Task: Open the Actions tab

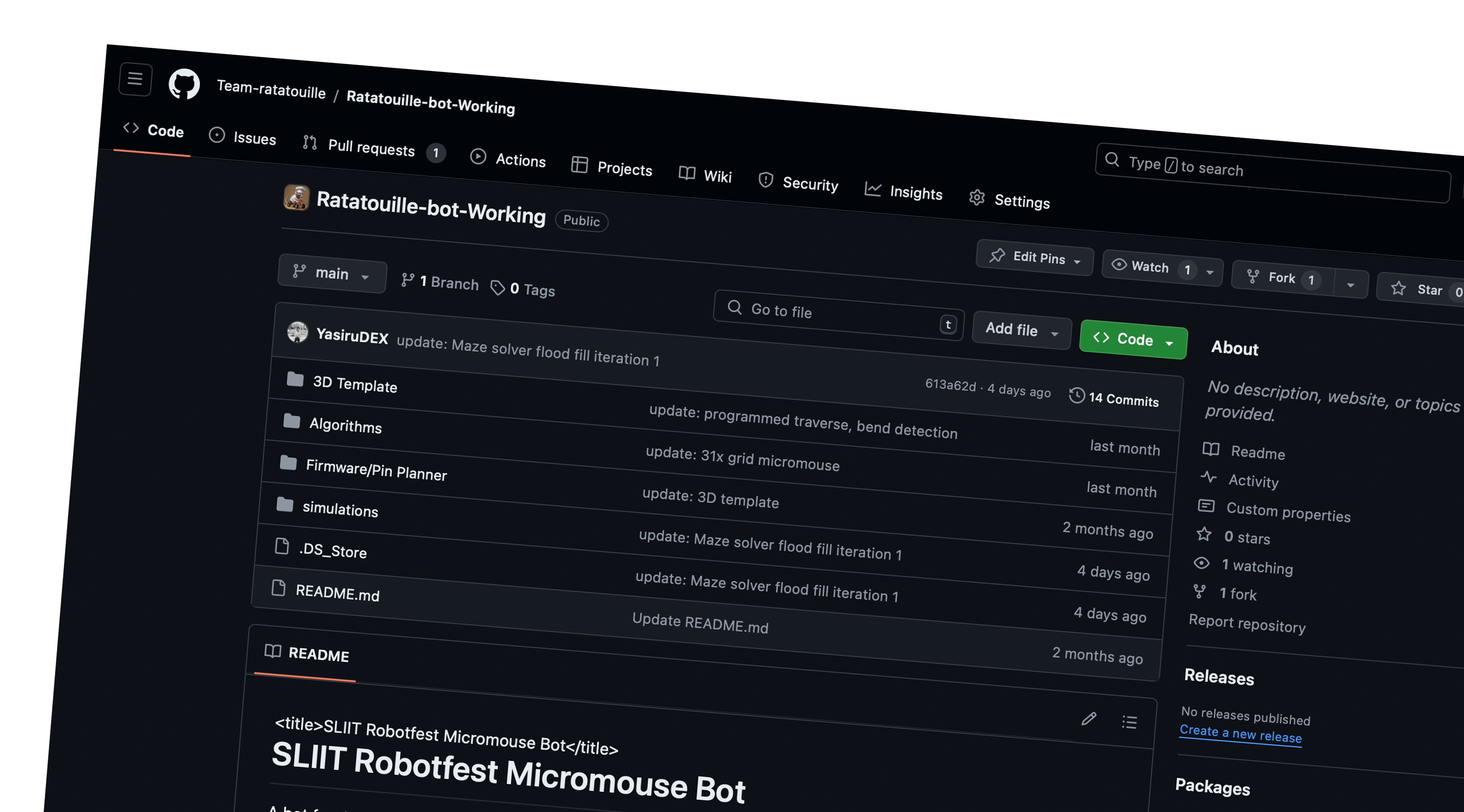Action: coord(508,159)
